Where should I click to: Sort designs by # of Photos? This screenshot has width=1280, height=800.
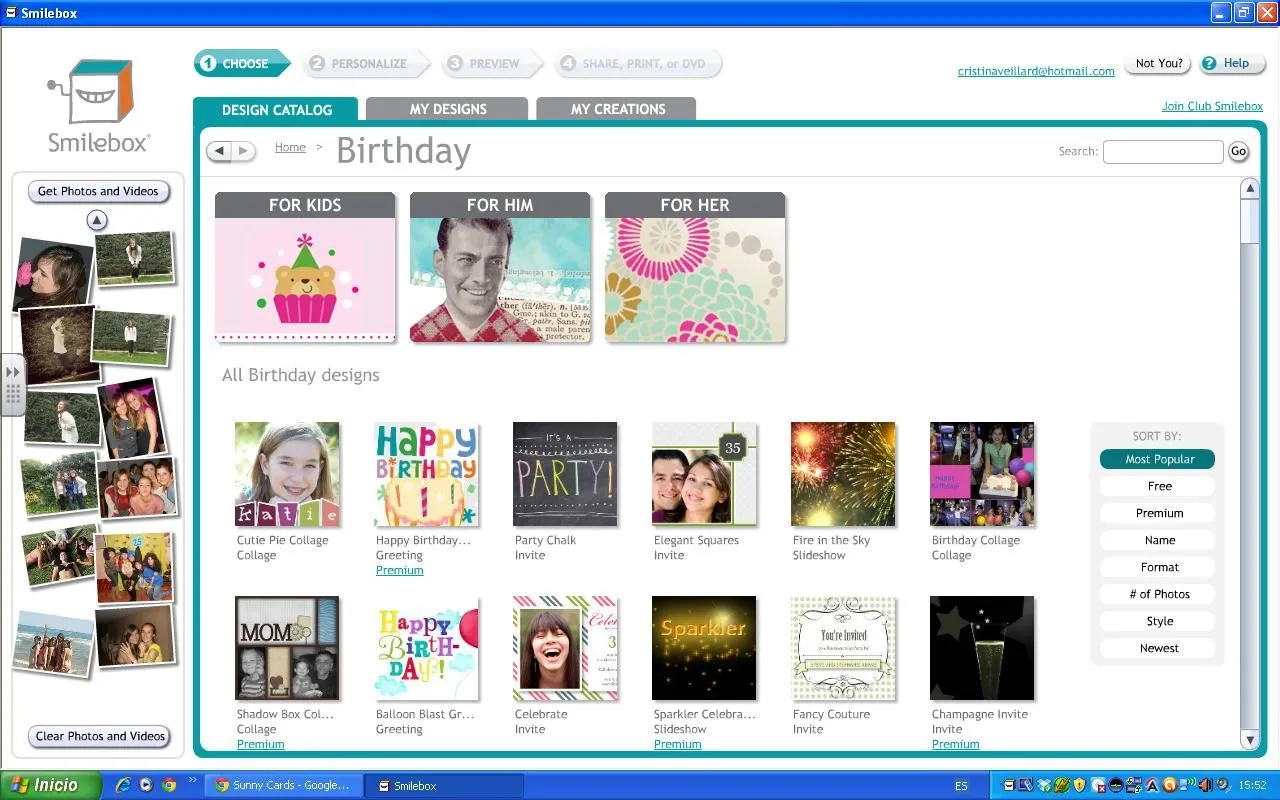pyautogui.click(x=1158, y=594)
